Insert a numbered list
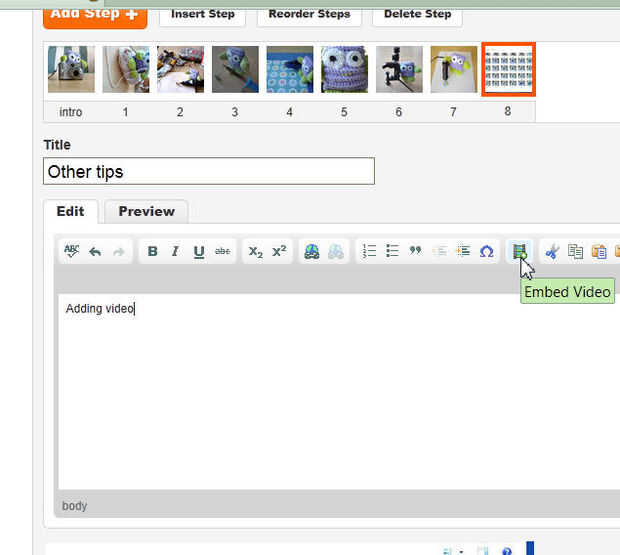This screenshot has width=620, height=555. click(369, 251)
